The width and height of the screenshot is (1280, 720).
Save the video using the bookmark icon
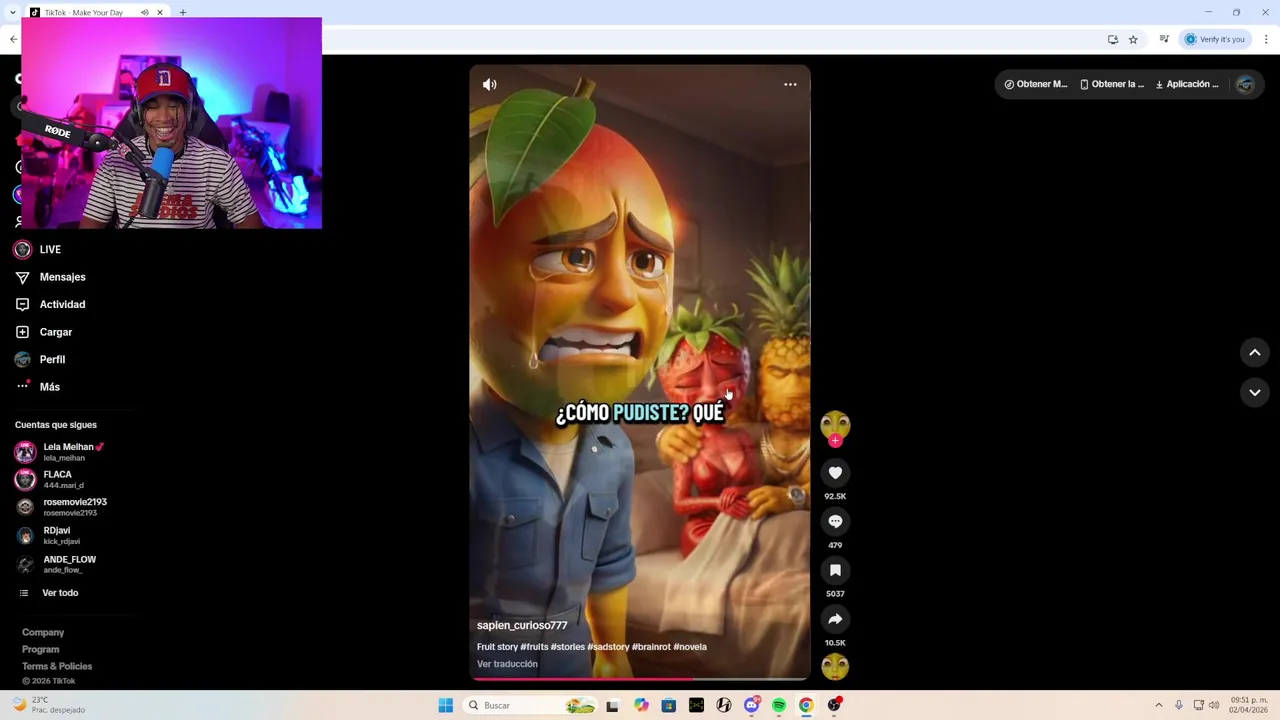click(x=835, y=570)
